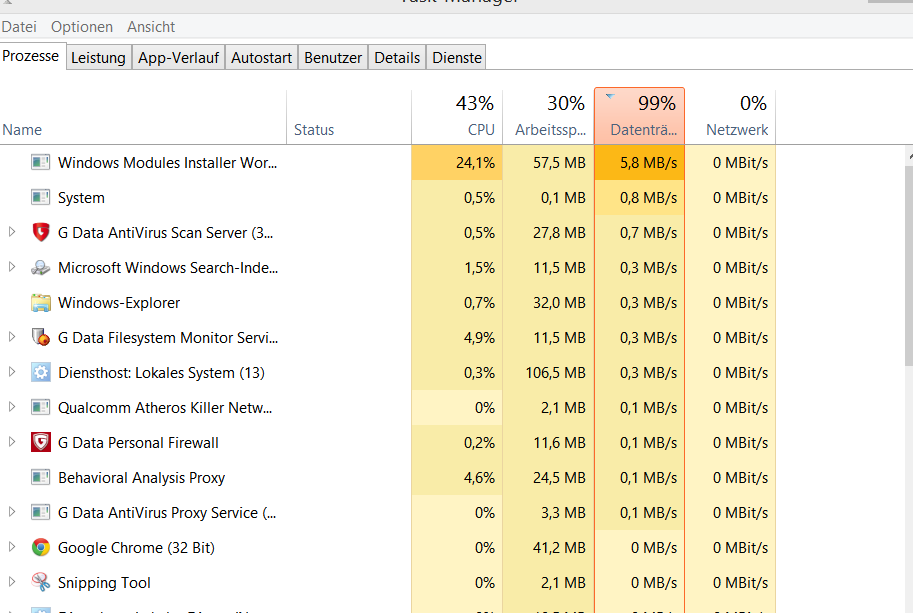Open the Optionen menu
Image resolution: width=913 pixels, height=613 pixels.
pos(82,27)
